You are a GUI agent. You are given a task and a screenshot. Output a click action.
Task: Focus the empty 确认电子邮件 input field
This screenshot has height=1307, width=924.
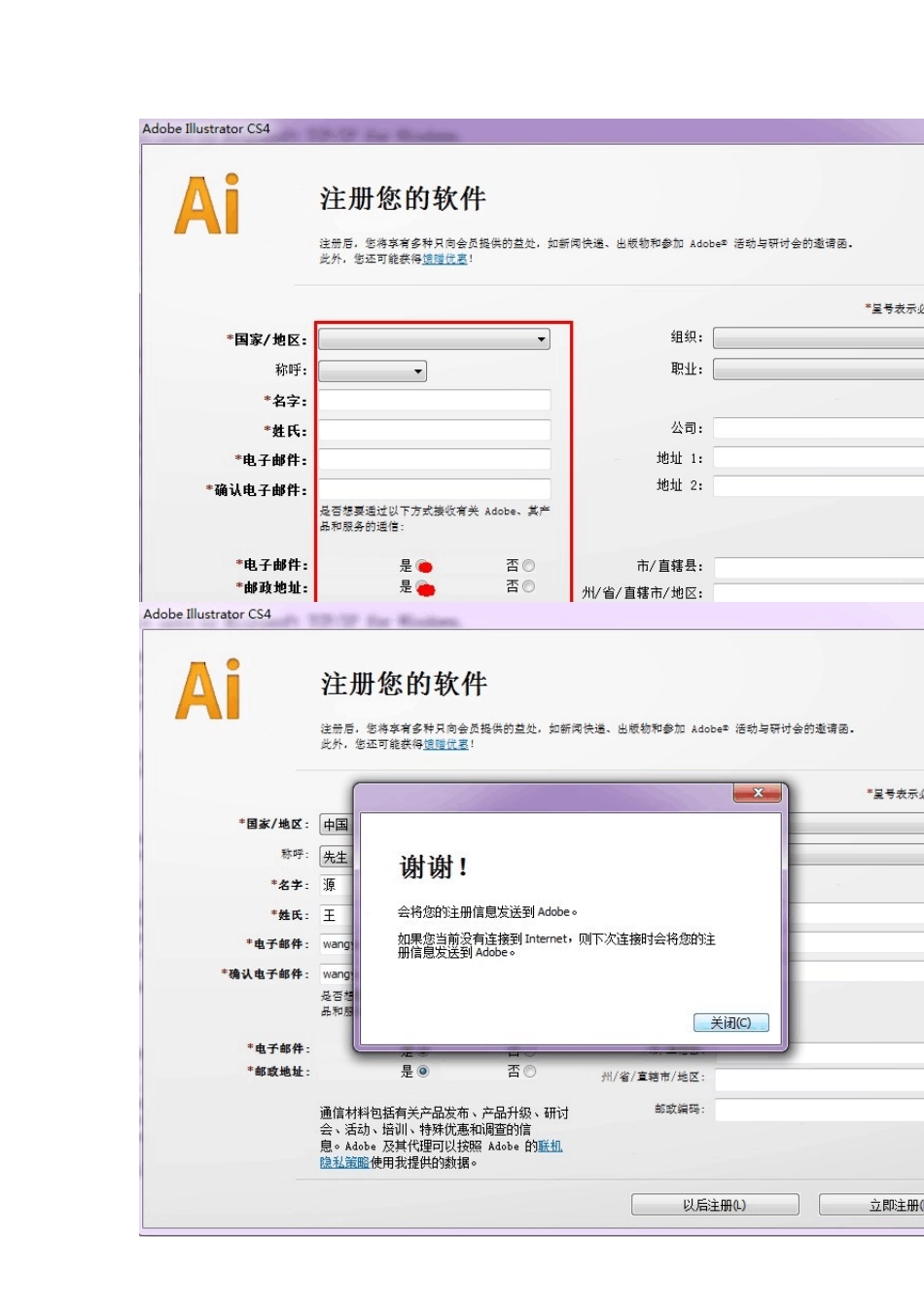[434, 489]
